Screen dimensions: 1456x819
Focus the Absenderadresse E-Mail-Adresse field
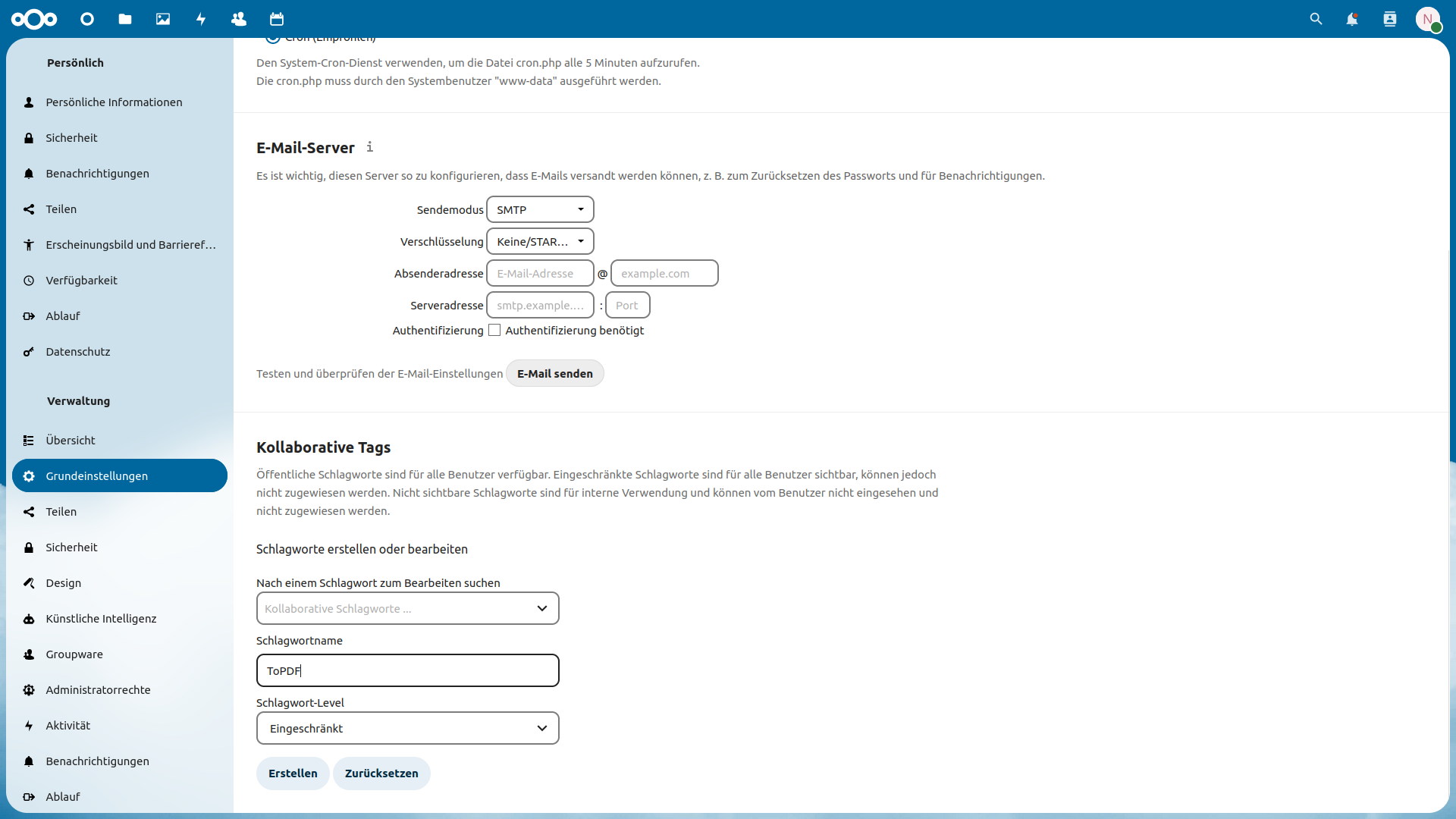(540, 274)
